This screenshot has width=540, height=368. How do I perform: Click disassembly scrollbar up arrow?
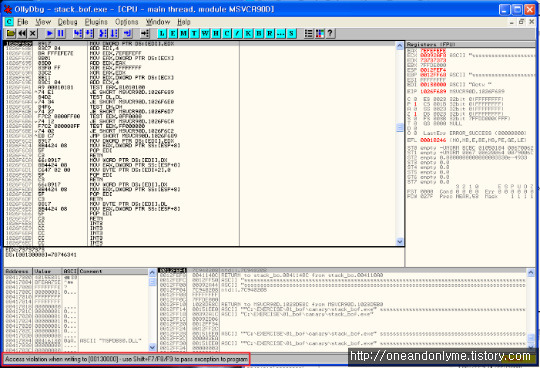pyautogui.click(x=399, y=46)
